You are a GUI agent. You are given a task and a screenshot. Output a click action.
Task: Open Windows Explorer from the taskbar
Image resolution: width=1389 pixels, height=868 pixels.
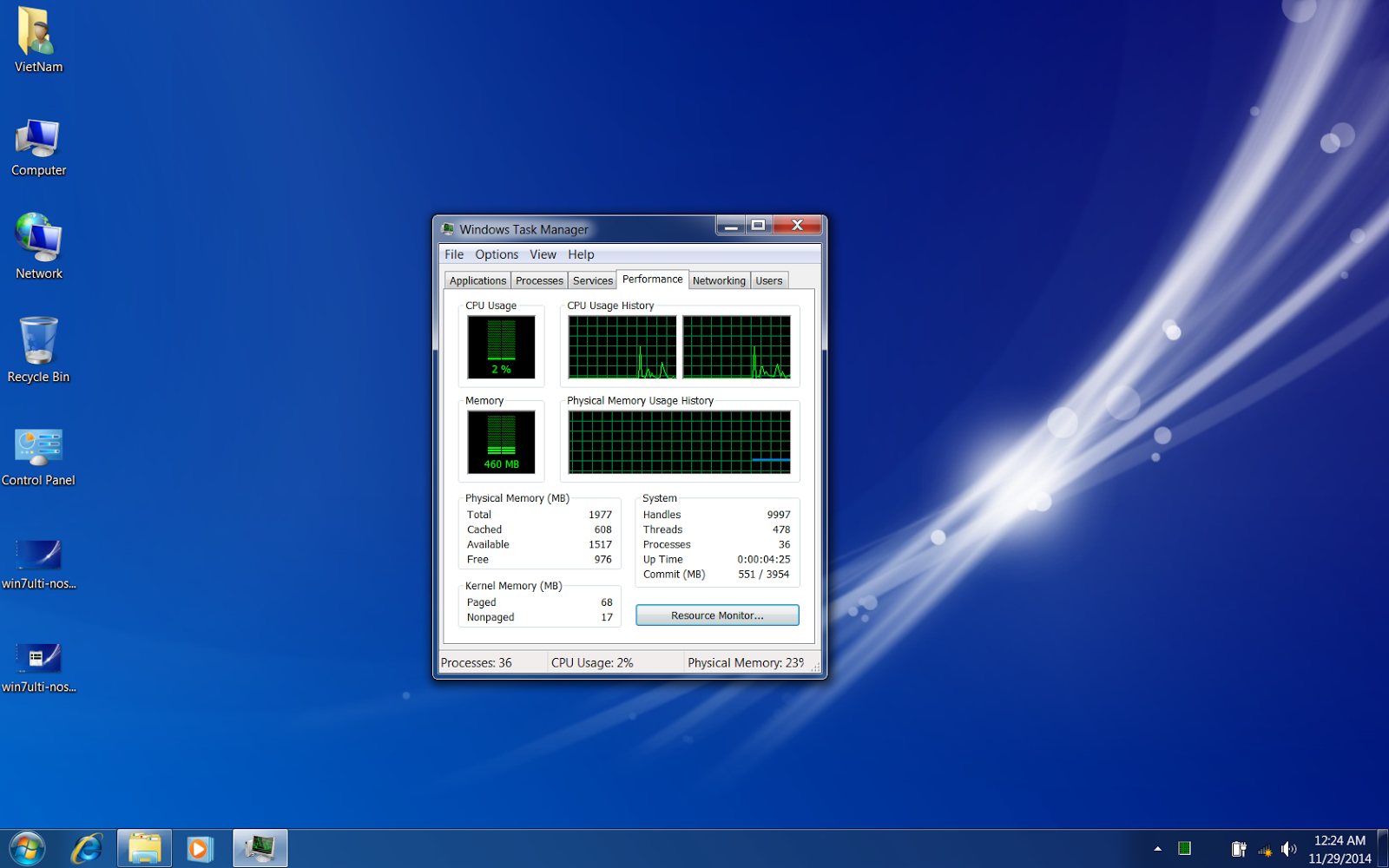point(144,848)
